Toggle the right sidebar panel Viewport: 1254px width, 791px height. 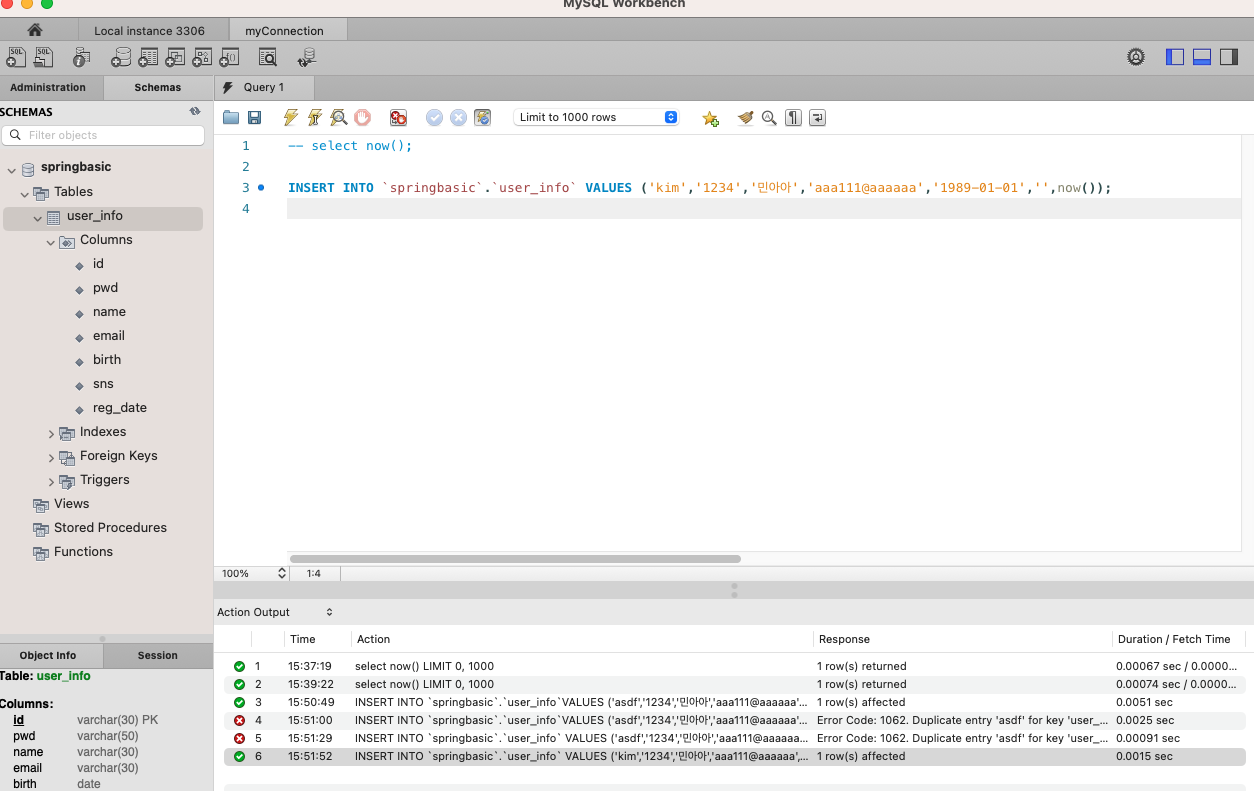click(1229, 57)
